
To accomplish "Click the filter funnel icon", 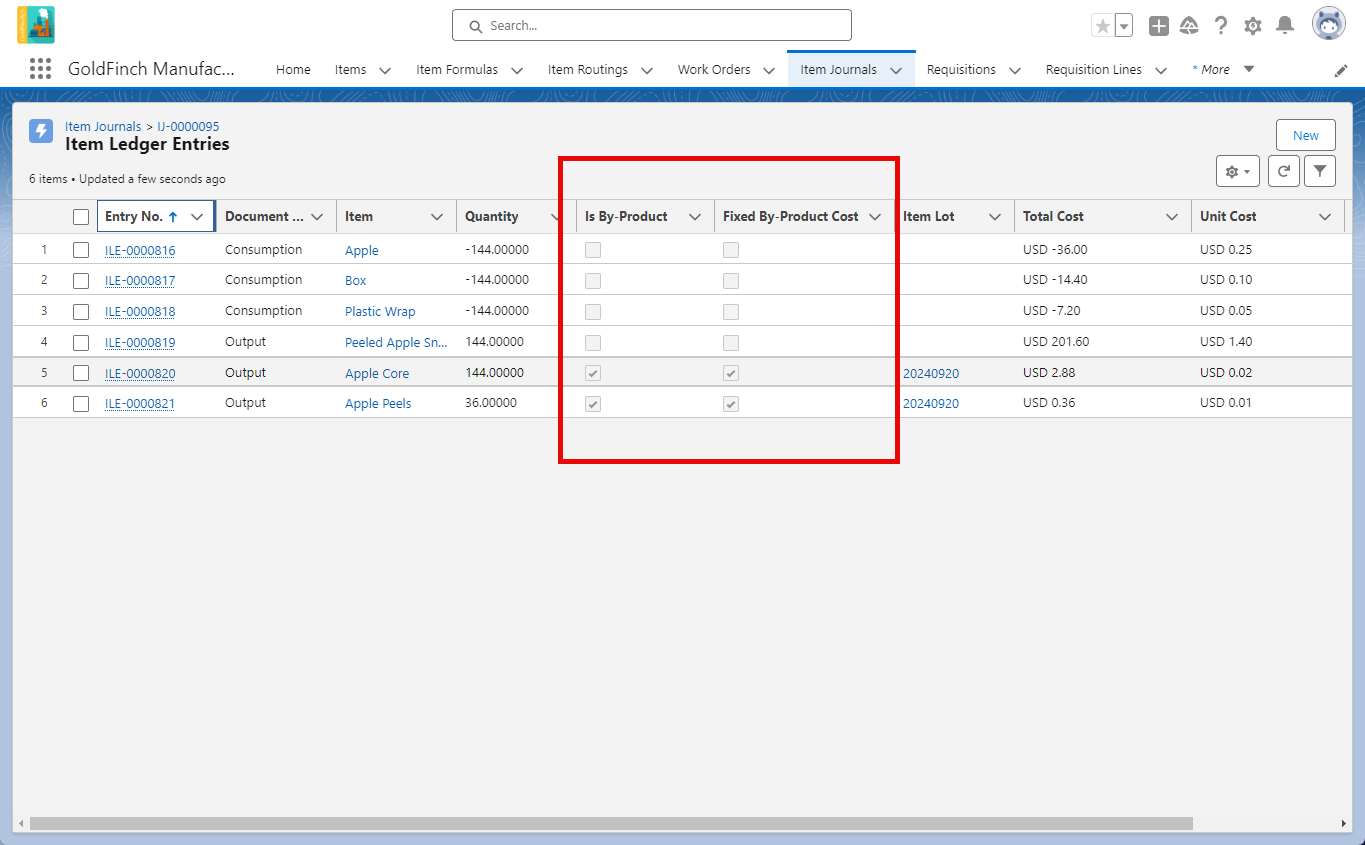I will click(1320, 171).
